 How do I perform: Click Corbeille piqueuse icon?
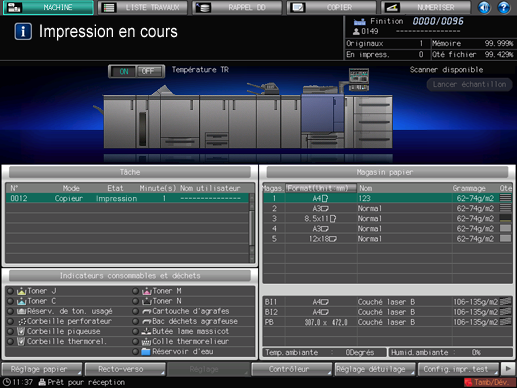(21, 331)
